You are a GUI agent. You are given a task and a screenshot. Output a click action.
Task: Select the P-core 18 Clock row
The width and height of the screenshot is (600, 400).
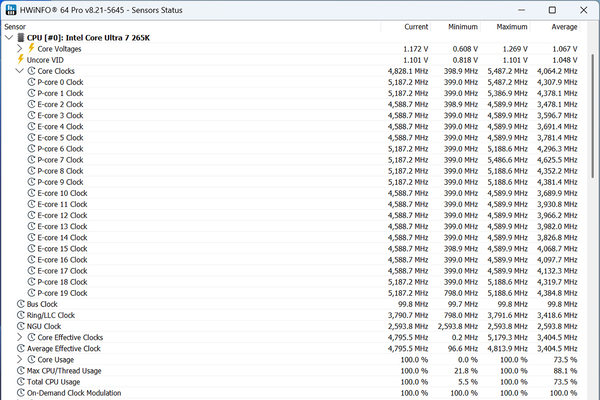(x=291, y=282)
